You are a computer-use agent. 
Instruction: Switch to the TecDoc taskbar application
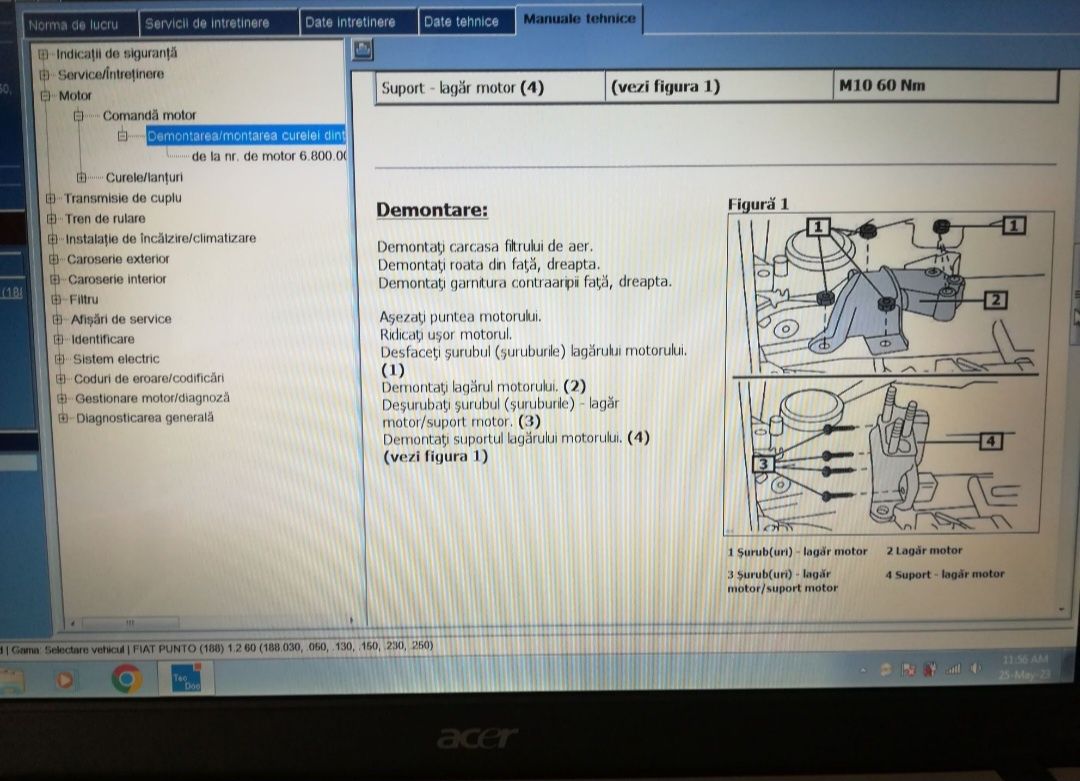pos(186,678)
